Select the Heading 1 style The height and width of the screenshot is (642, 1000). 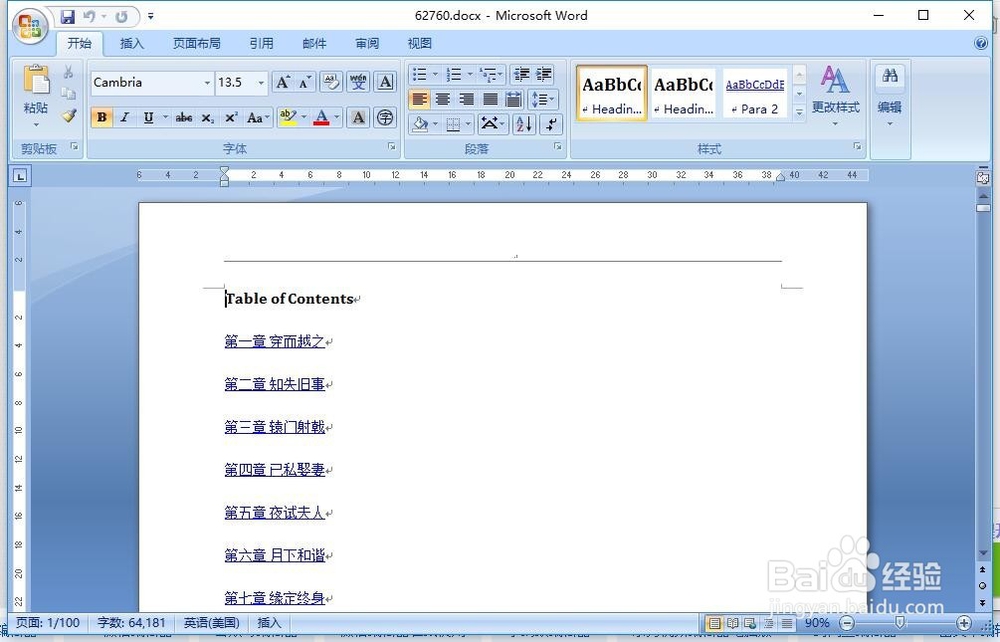[611, 92]
